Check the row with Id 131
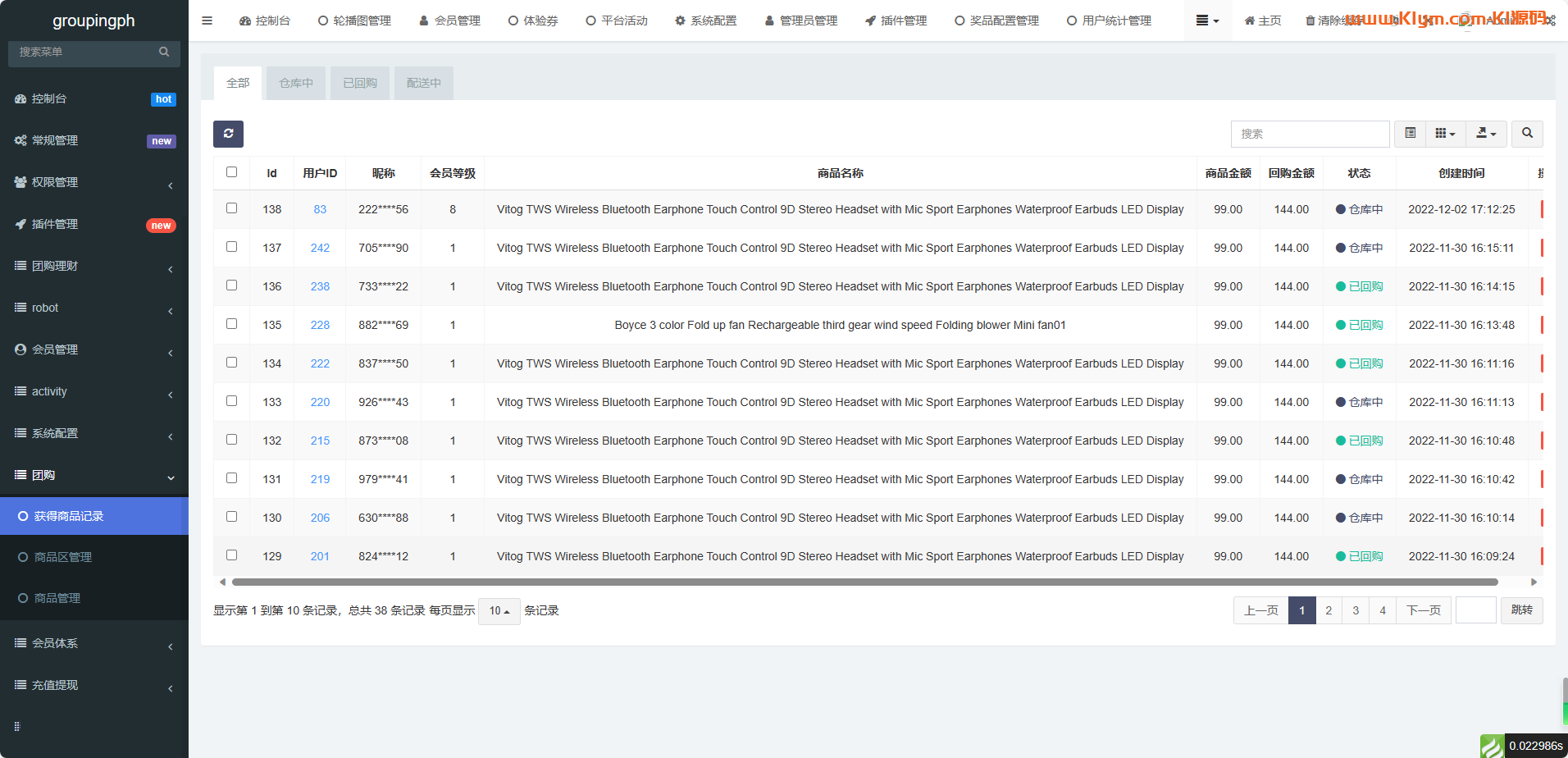 click(x=231, y=478)
